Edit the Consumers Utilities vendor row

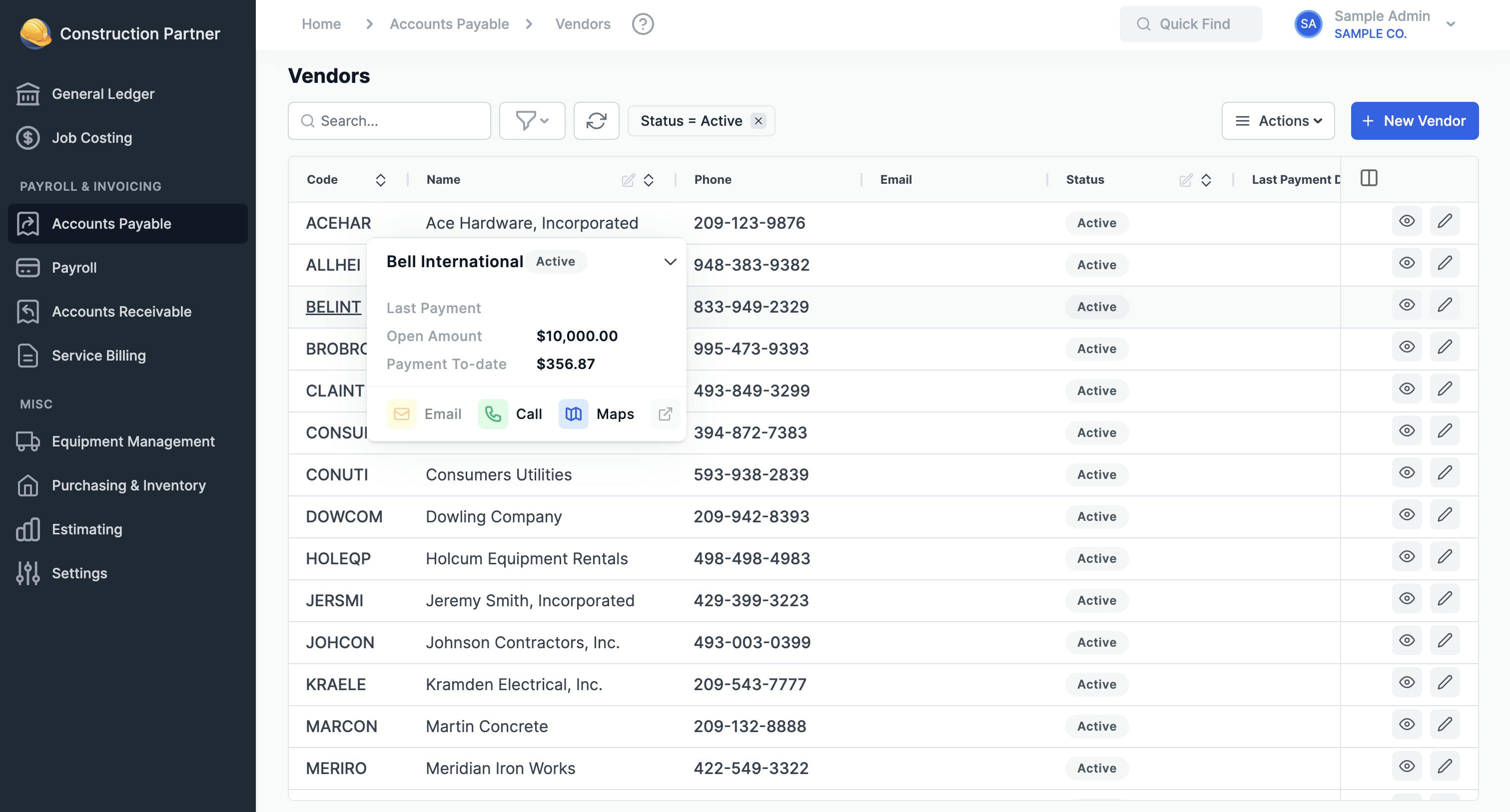pos(1445,472)
